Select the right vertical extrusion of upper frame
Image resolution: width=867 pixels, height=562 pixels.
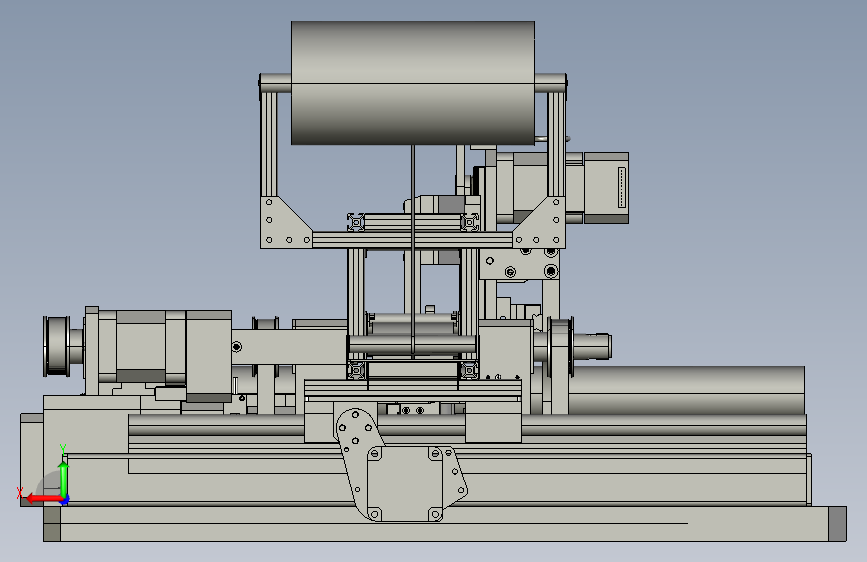tap(556, 144)
